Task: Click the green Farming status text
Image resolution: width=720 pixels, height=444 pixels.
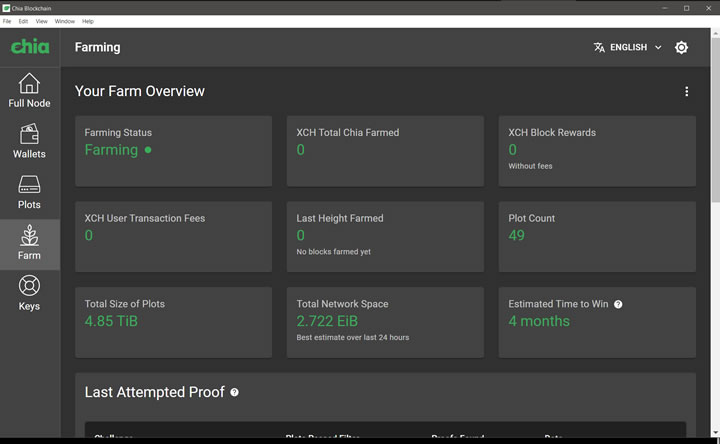Action: coord(111,150)
